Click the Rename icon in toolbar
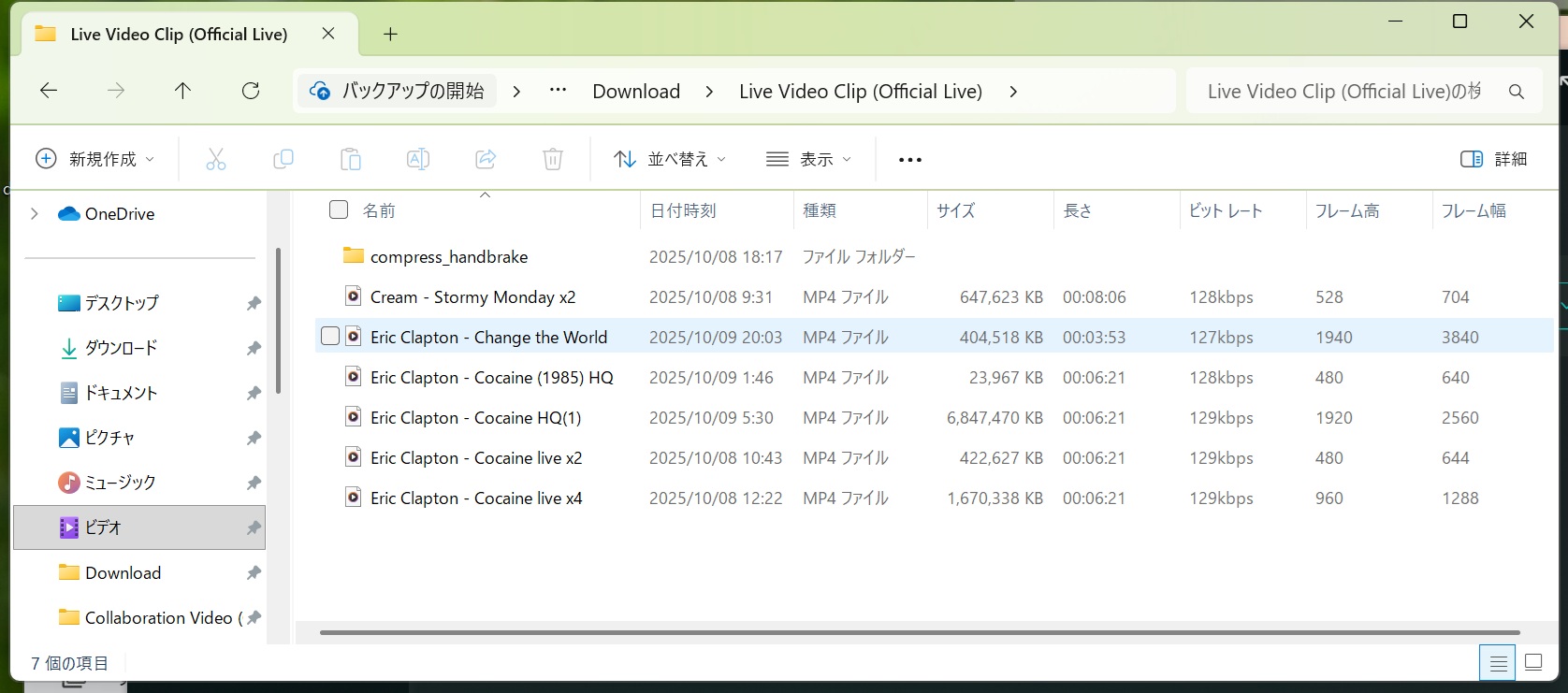Viewport: 1568px width, 693px height. [418, 159]
